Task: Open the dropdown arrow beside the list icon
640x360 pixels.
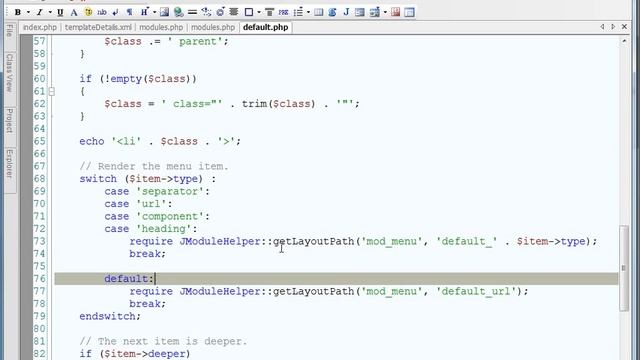Action: [308, 12]
